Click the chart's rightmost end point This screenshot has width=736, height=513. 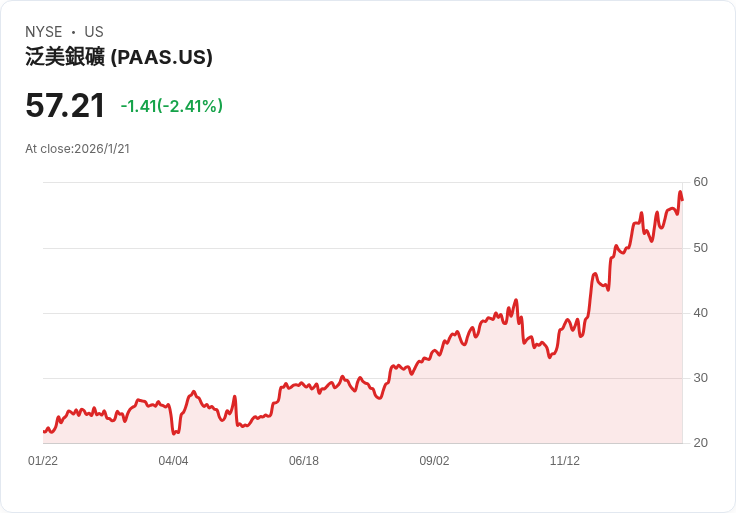pyautogui.click(x=682, y=200)
